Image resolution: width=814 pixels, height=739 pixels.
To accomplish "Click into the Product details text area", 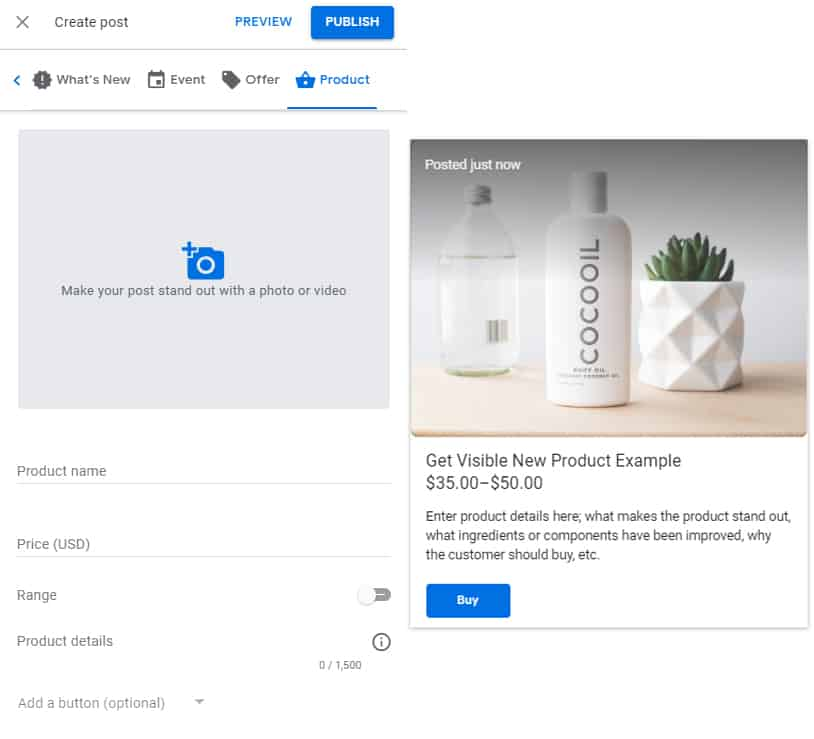I will click(x=189, y=641).
